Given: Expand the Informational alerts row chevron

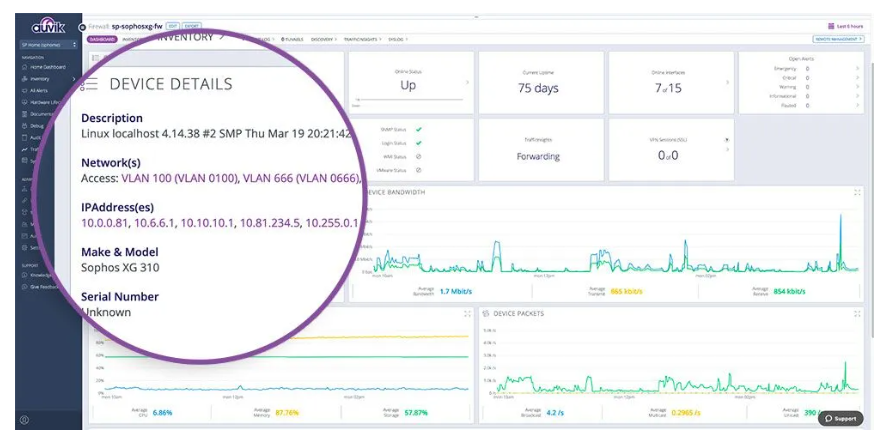Looking at the screenshot, I should pyautogui.click(x=857, y=96).
